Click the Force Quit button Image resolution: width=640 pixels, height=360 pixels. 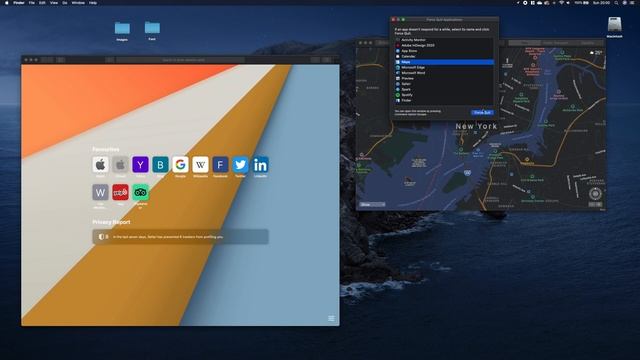pyautogui.click(x=482, y=112)
